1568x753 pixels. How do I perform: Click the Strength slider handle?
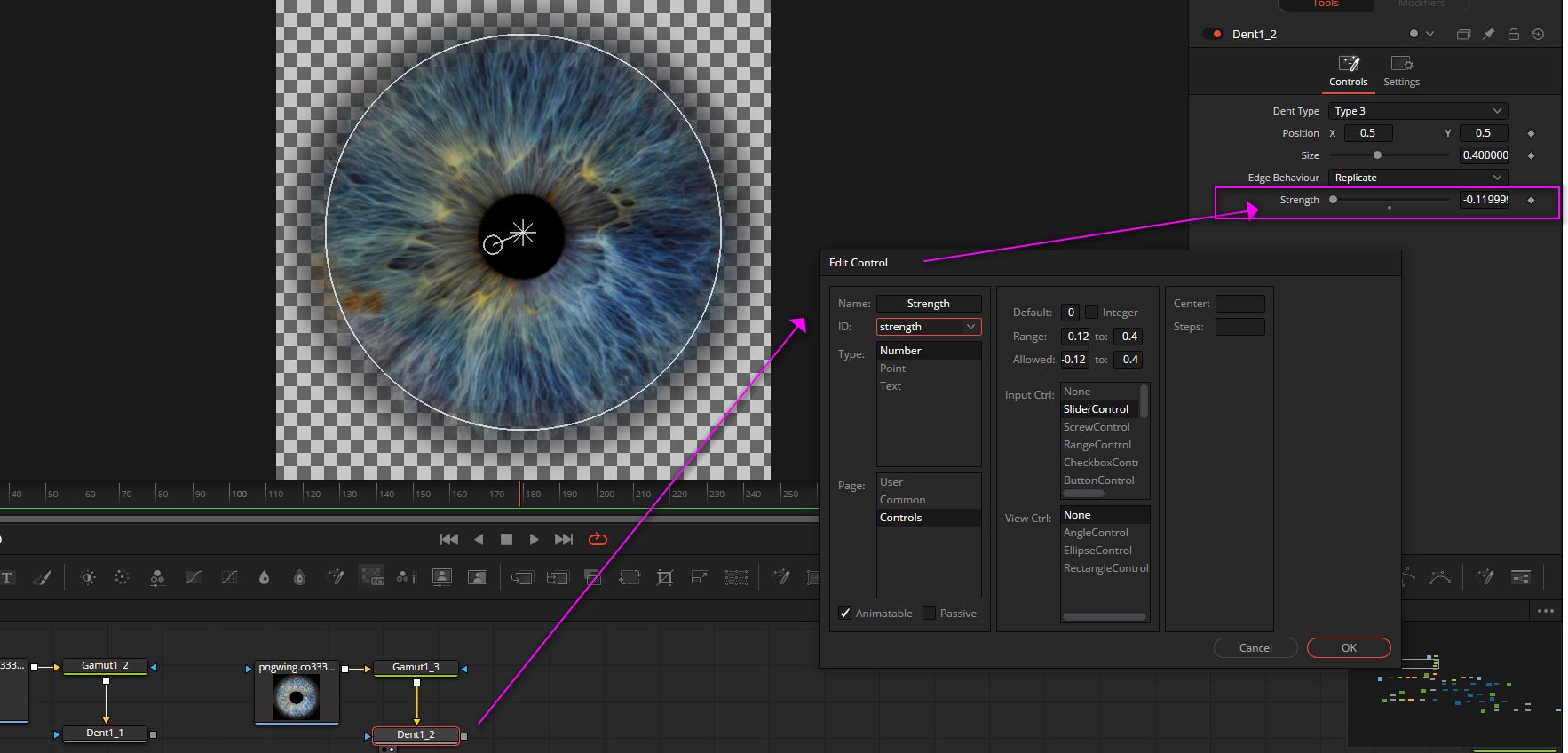[x=1333, y=200]
